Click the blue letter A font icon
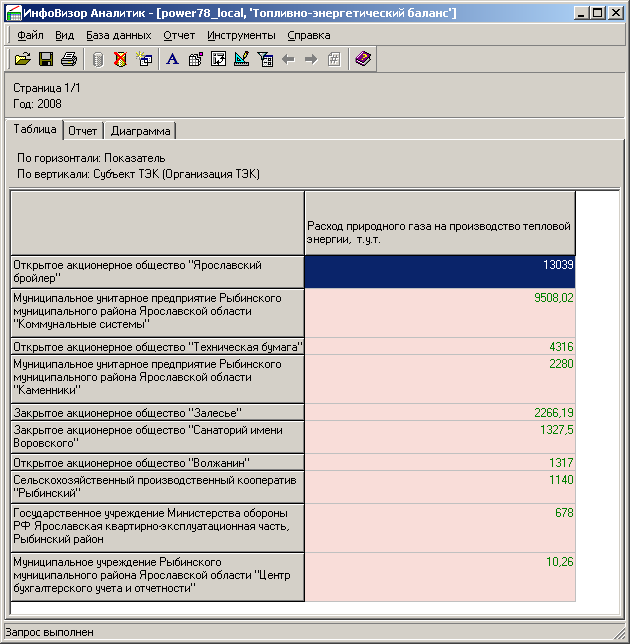Image resolution: width=630 pixels, height=644 pixels. 172,59
